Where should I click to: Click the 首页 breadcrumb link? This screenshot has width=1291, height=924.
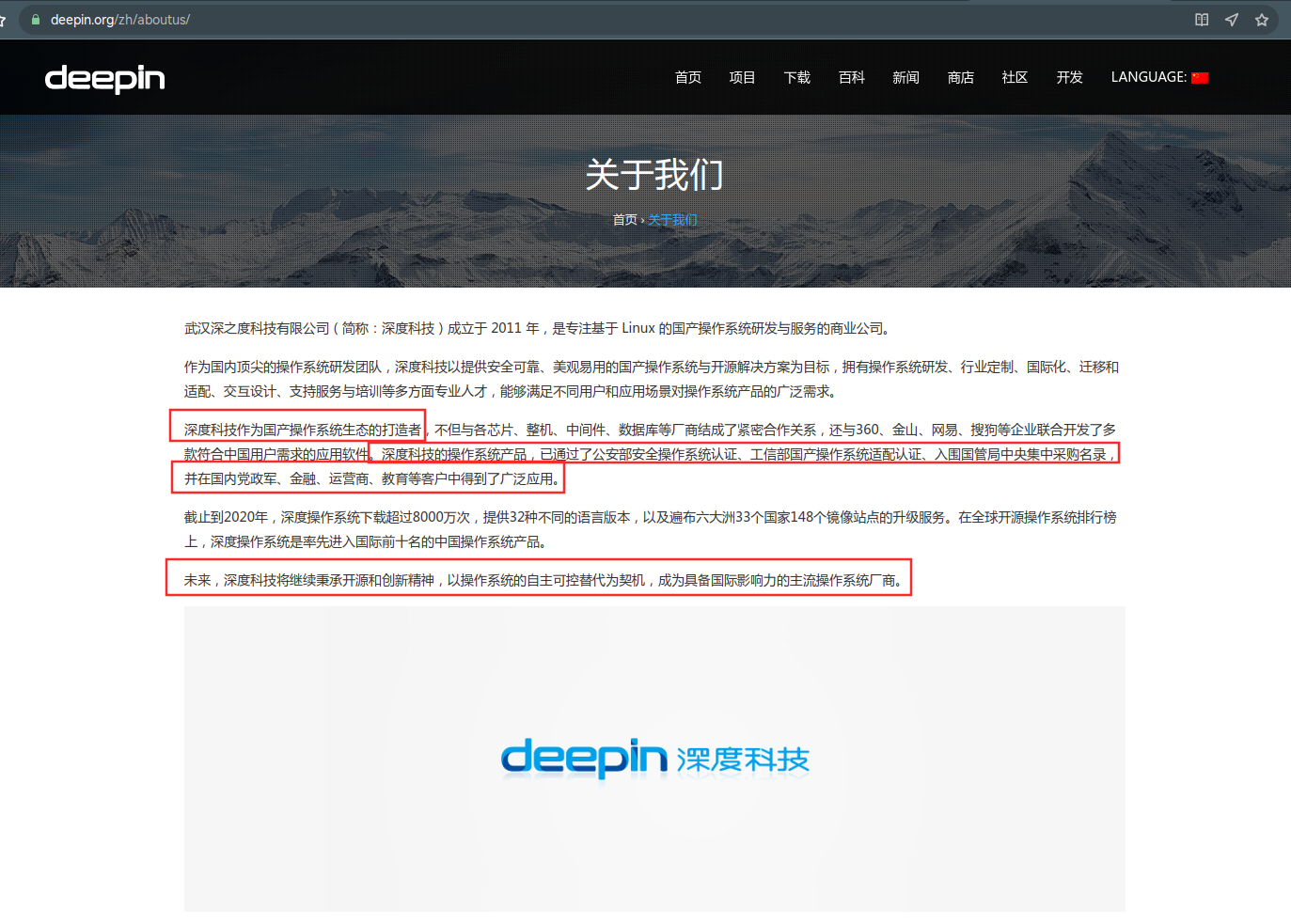(625, 220)
